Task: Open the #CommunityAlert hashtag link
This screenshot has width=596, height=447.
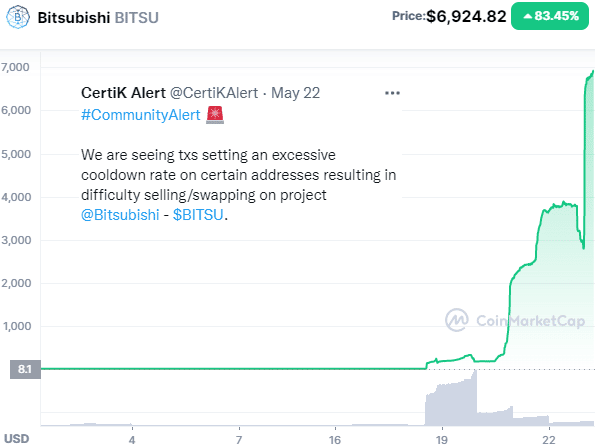Action: click(x=141, y=115)
